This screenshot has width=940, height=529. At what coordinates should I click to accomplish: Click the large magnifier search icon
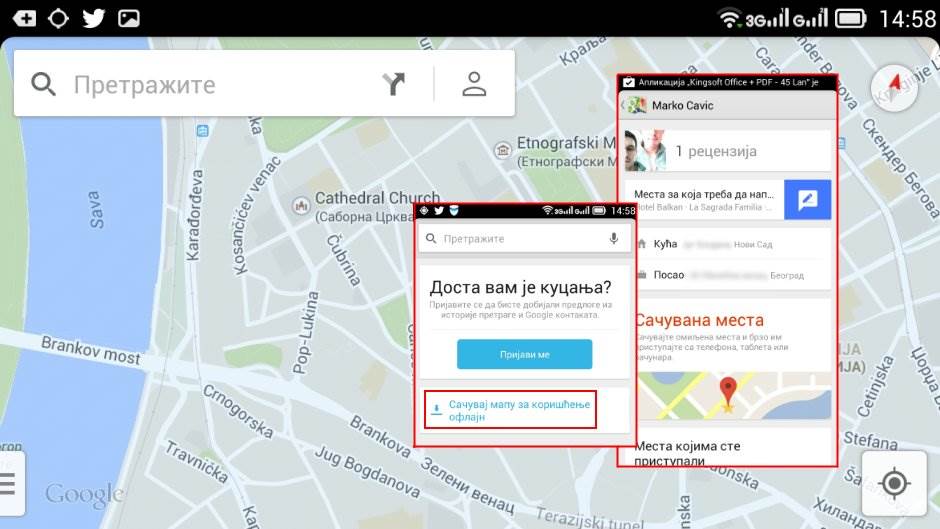(43, 84)
